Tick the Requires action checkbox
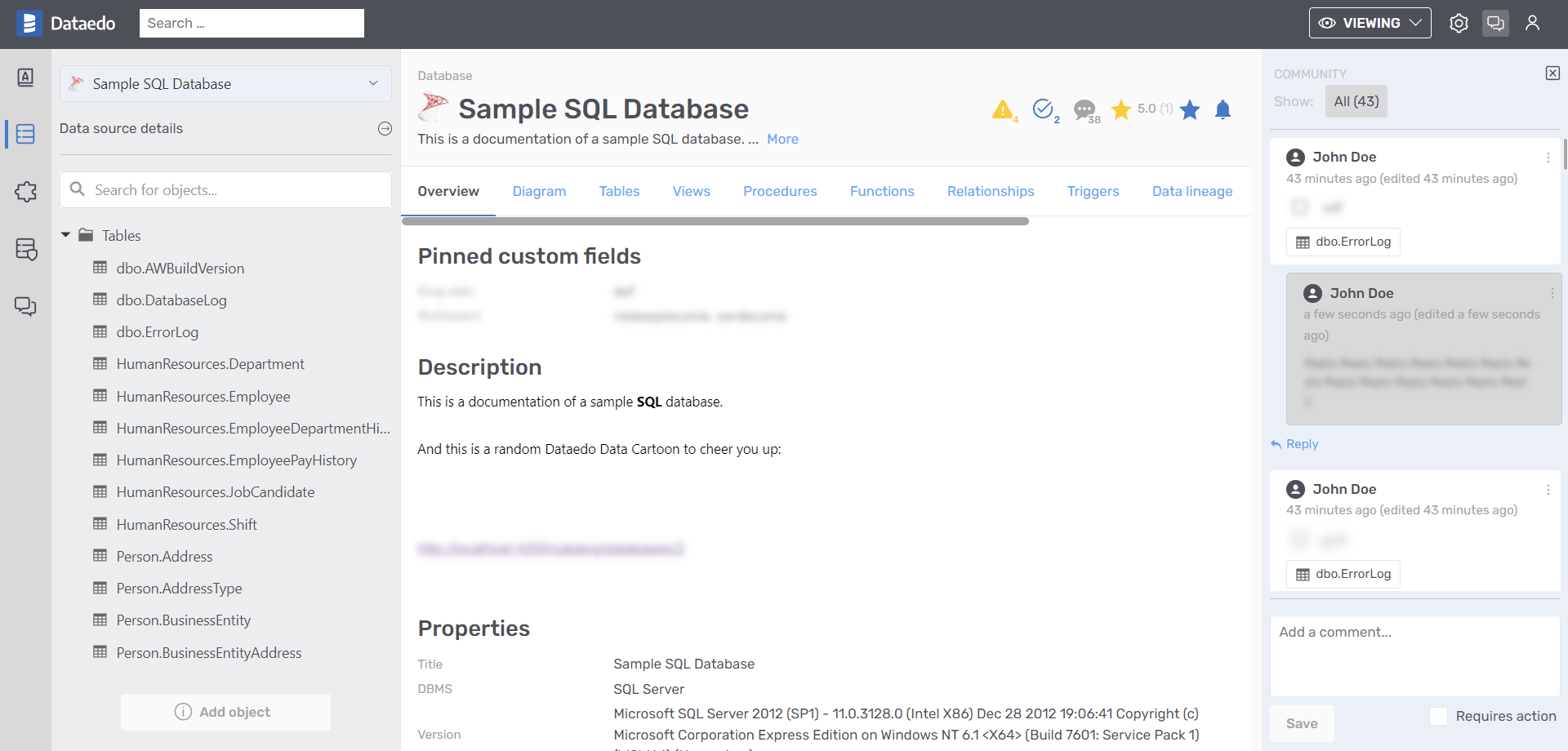The height and width of the screenshot is (751, 1568). pos(1439,716)
